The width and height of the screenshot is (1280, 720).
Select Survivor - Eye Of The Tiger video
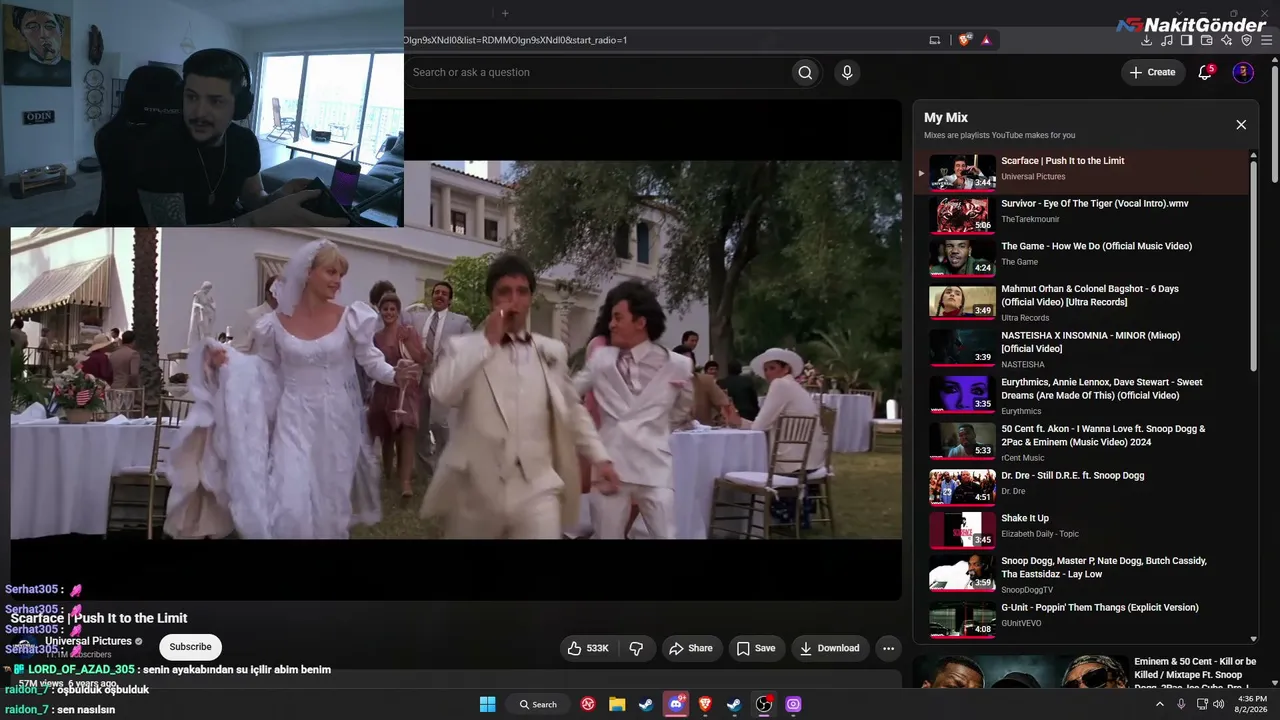[x=1083, y=214]
